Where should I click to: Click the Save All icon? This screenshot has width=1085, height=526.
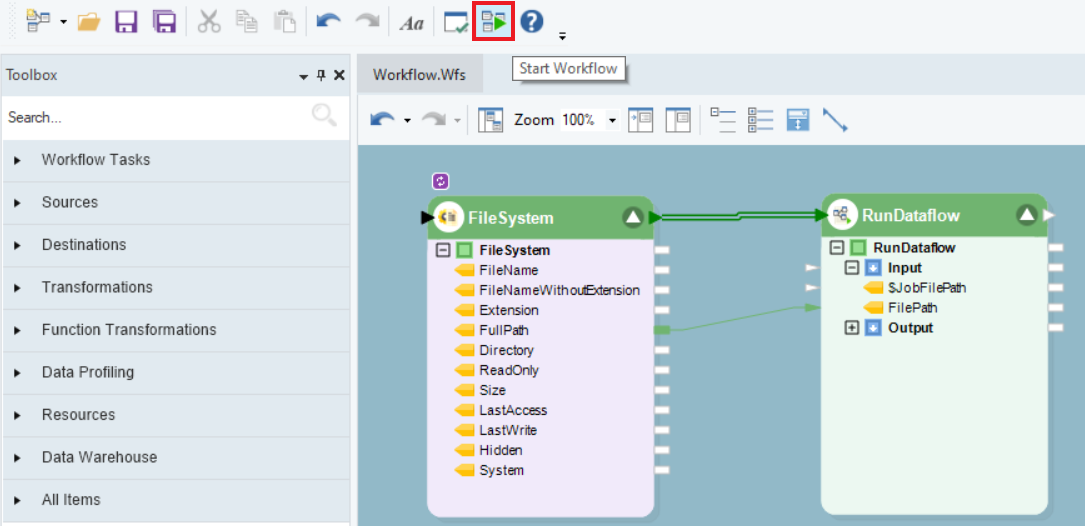coord(164,22)
